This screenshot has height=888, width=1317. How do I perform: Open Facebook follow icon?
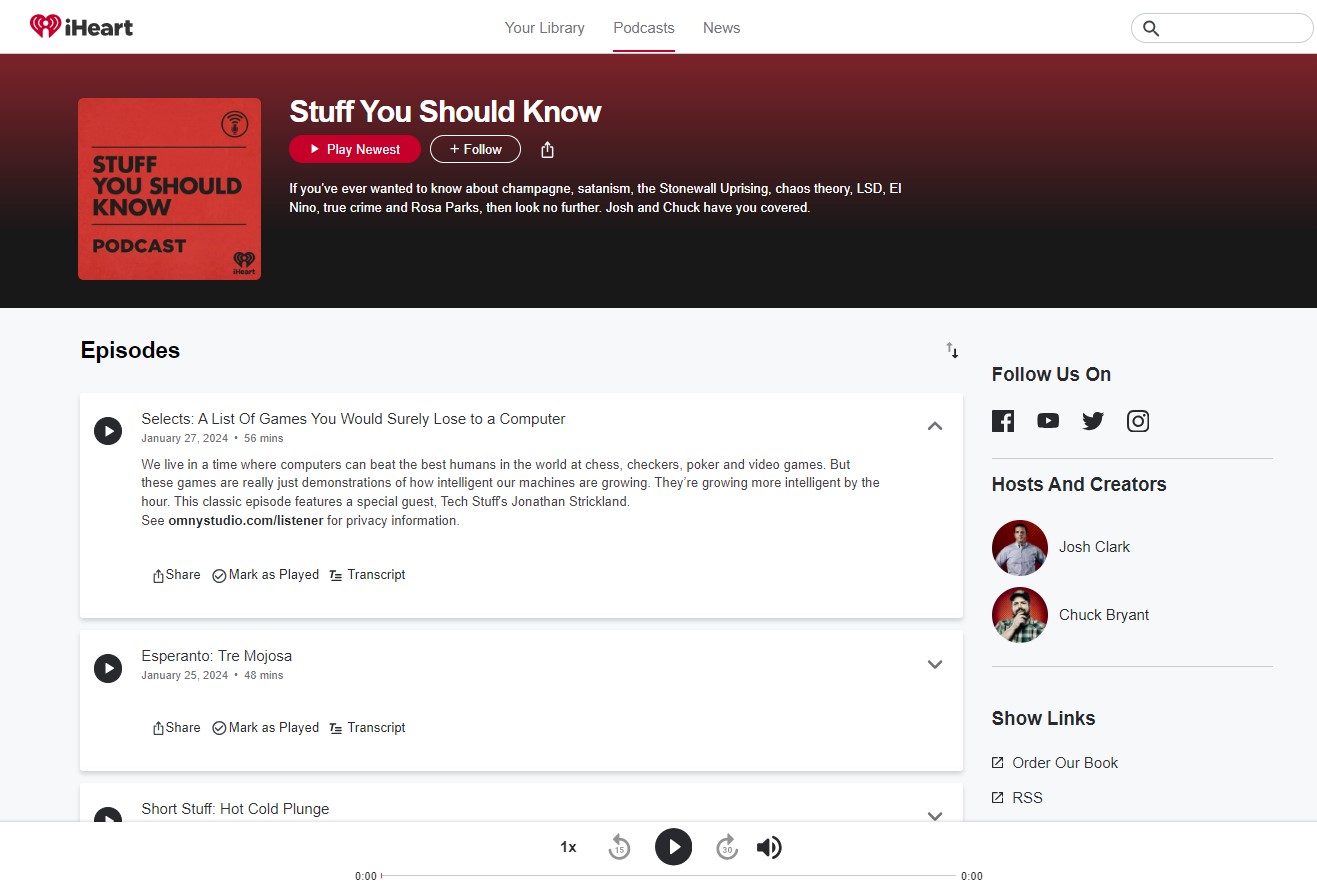tap(1002, 421)
